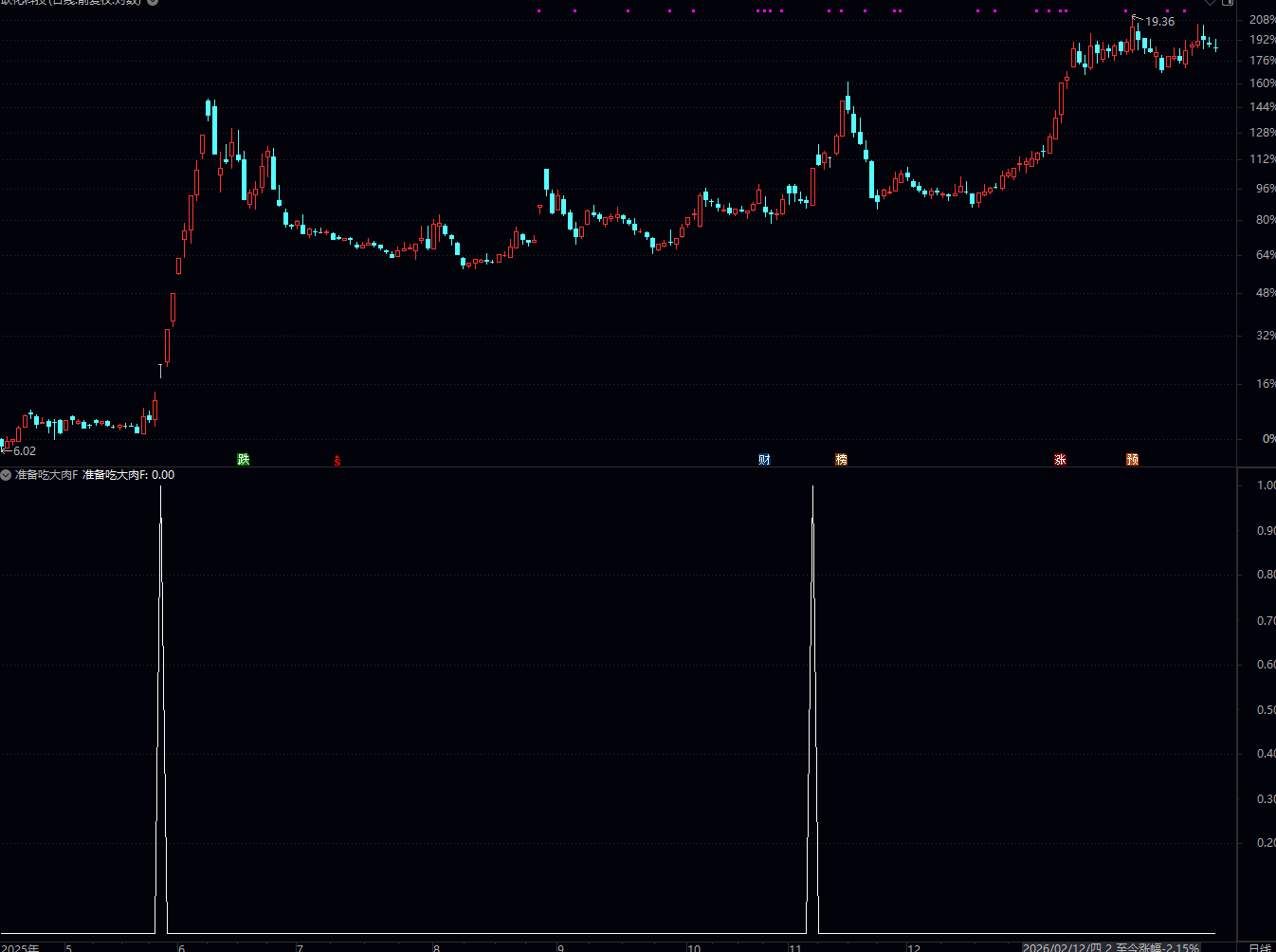Click a magenta signal dot above the candlesticks
Screen dimensions: 1276x952
point(538,10)
